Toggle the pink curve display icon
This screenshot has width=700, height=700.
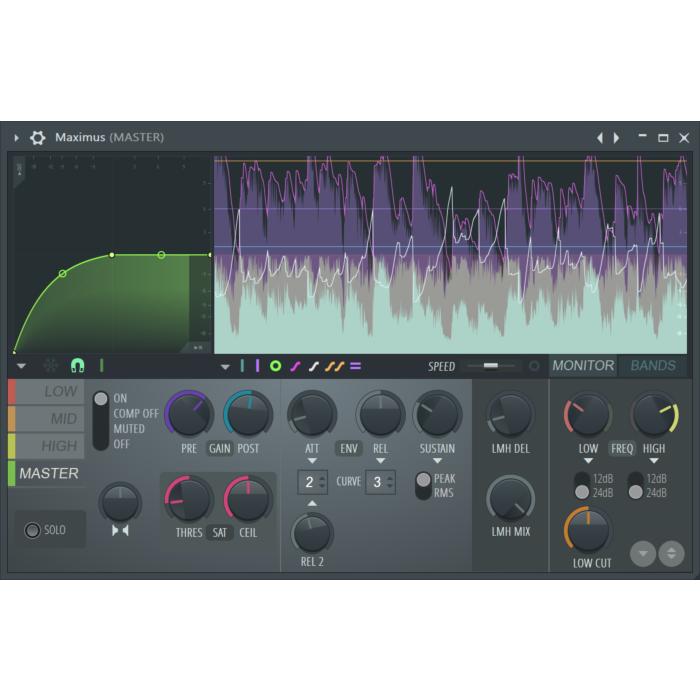[x=295, y=367]
